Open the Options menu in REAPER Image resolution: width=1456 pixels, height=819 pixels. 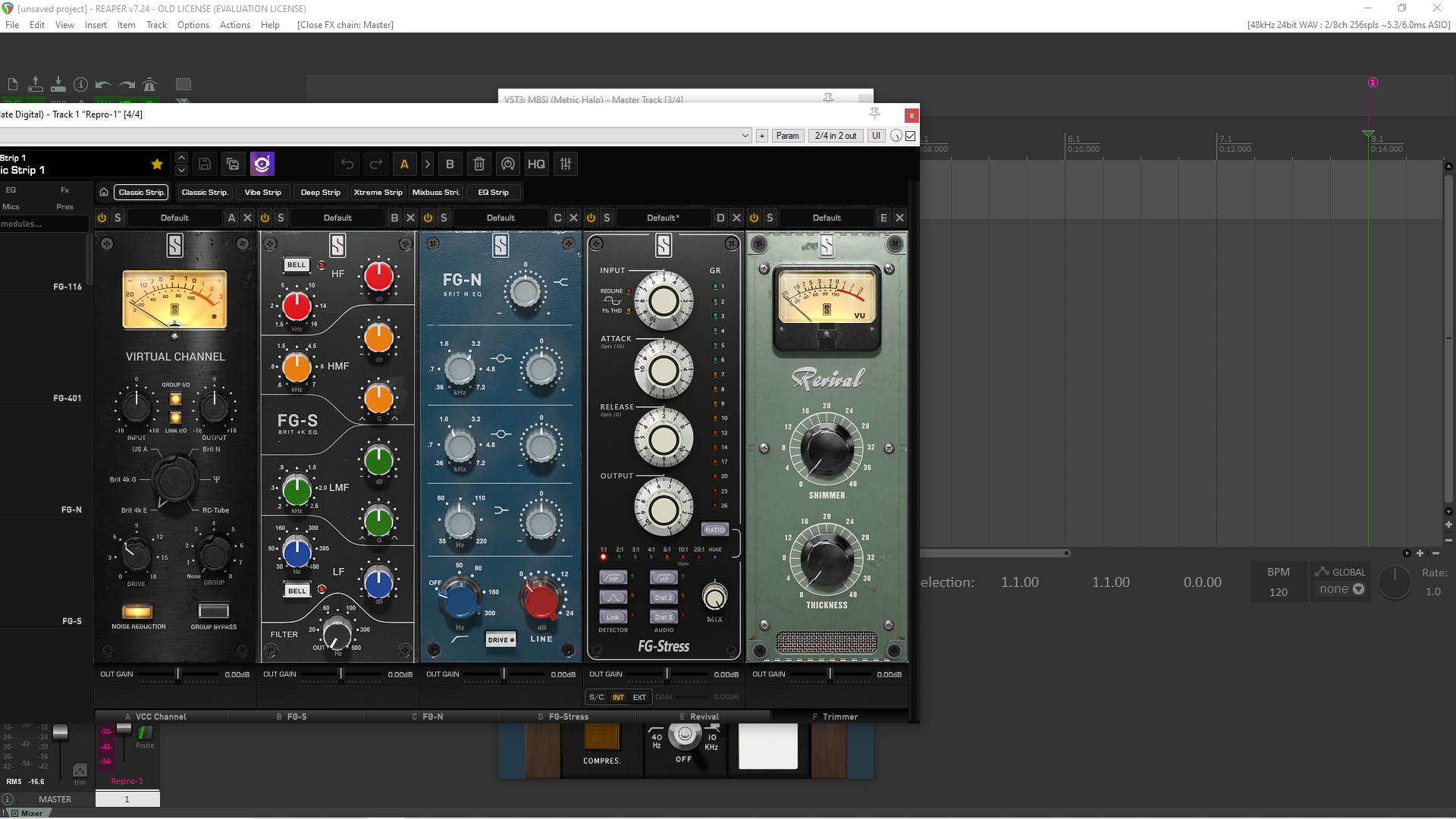click(193, 25)
